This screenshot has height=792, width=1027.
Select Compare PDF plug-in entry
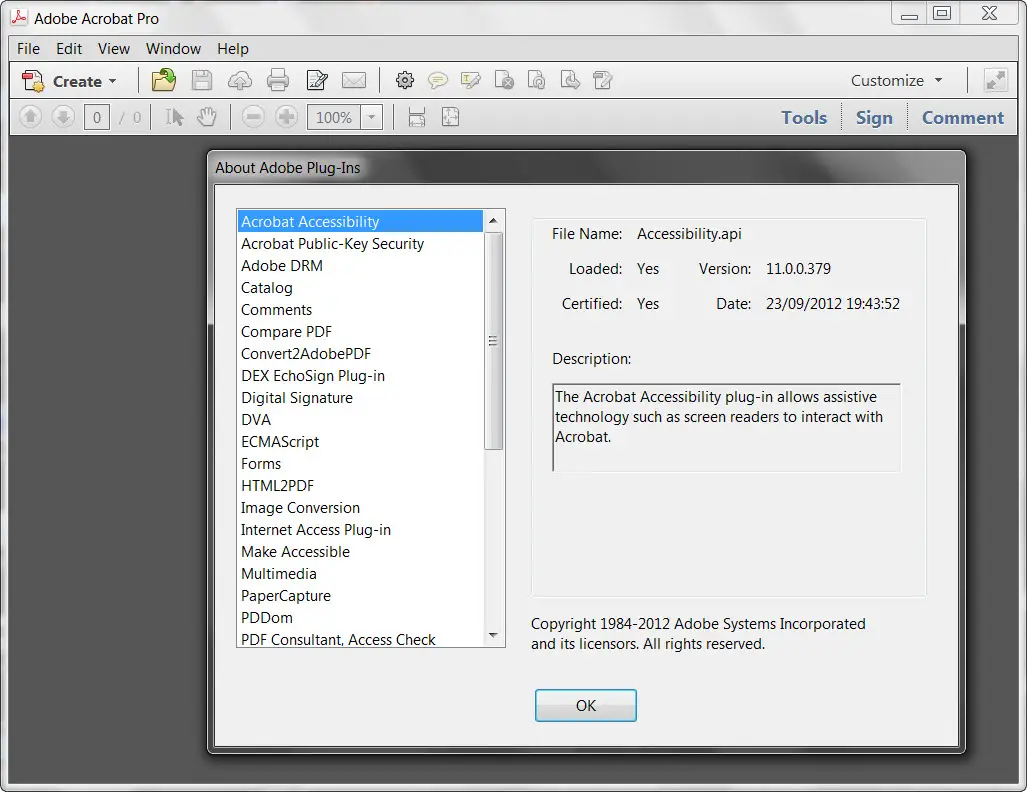tap(360, 331)
